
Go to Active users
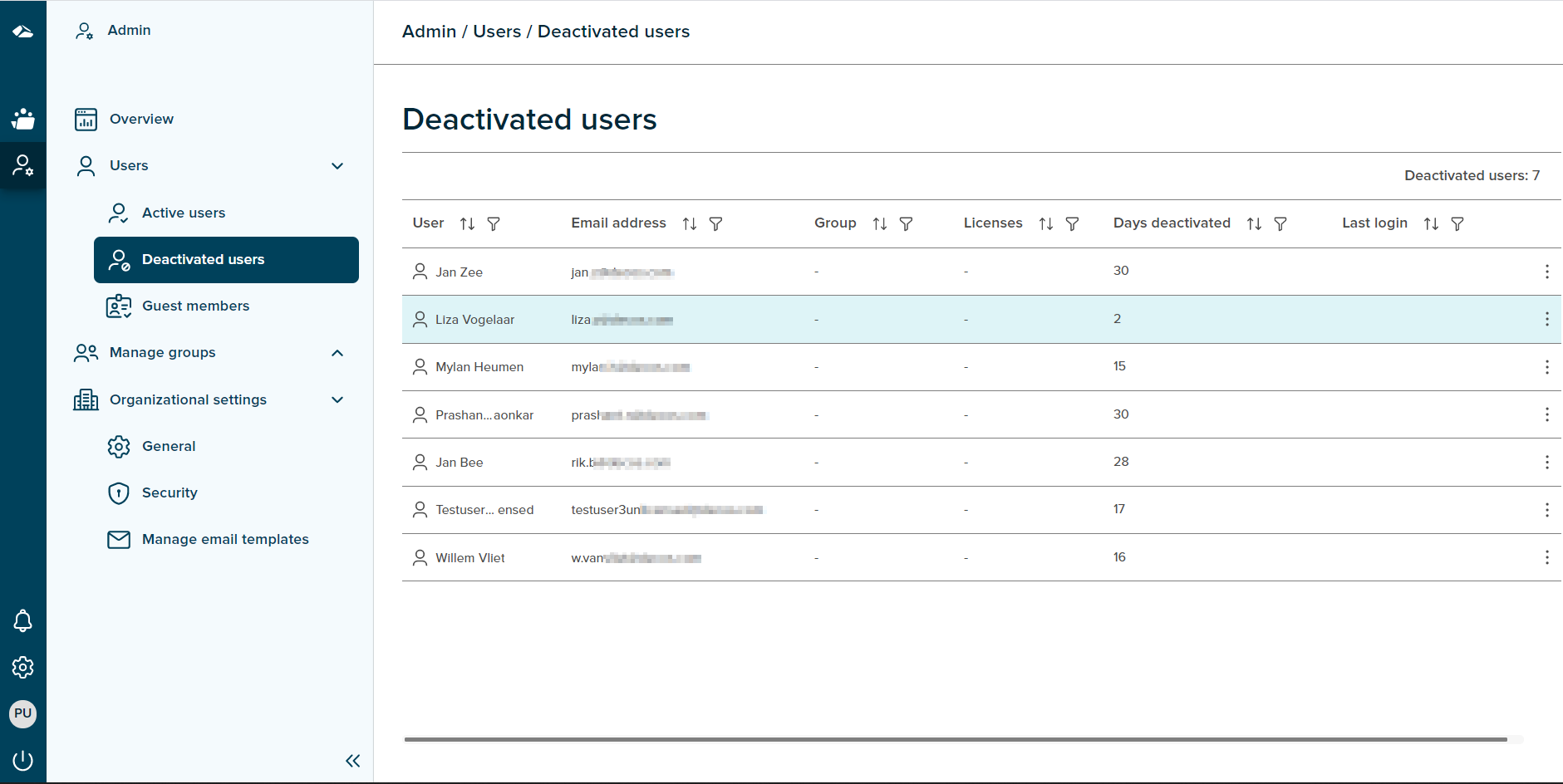coord(184,213)
